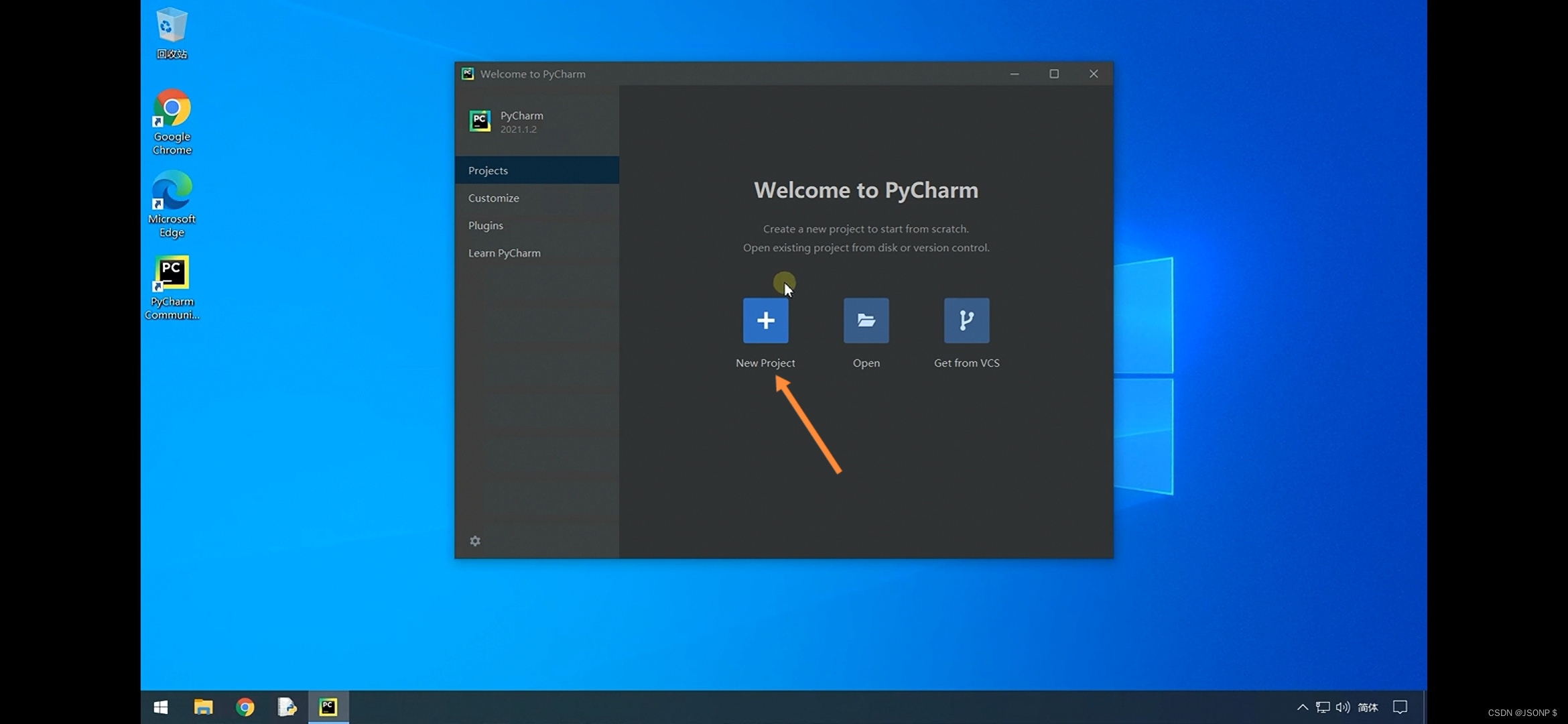Screen dimensions: 1568x724
Task: Maximize the Welcome to PyCharm window
Action: [1054, 74]
